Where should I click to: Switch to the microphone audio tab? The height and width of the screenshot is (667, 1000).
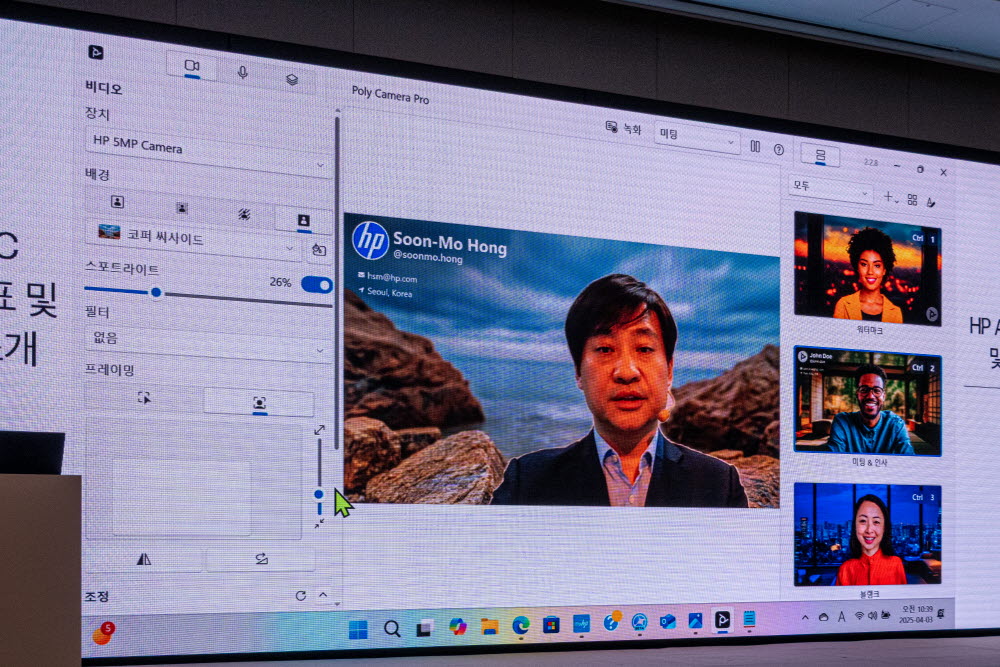(x=242, y=72)
